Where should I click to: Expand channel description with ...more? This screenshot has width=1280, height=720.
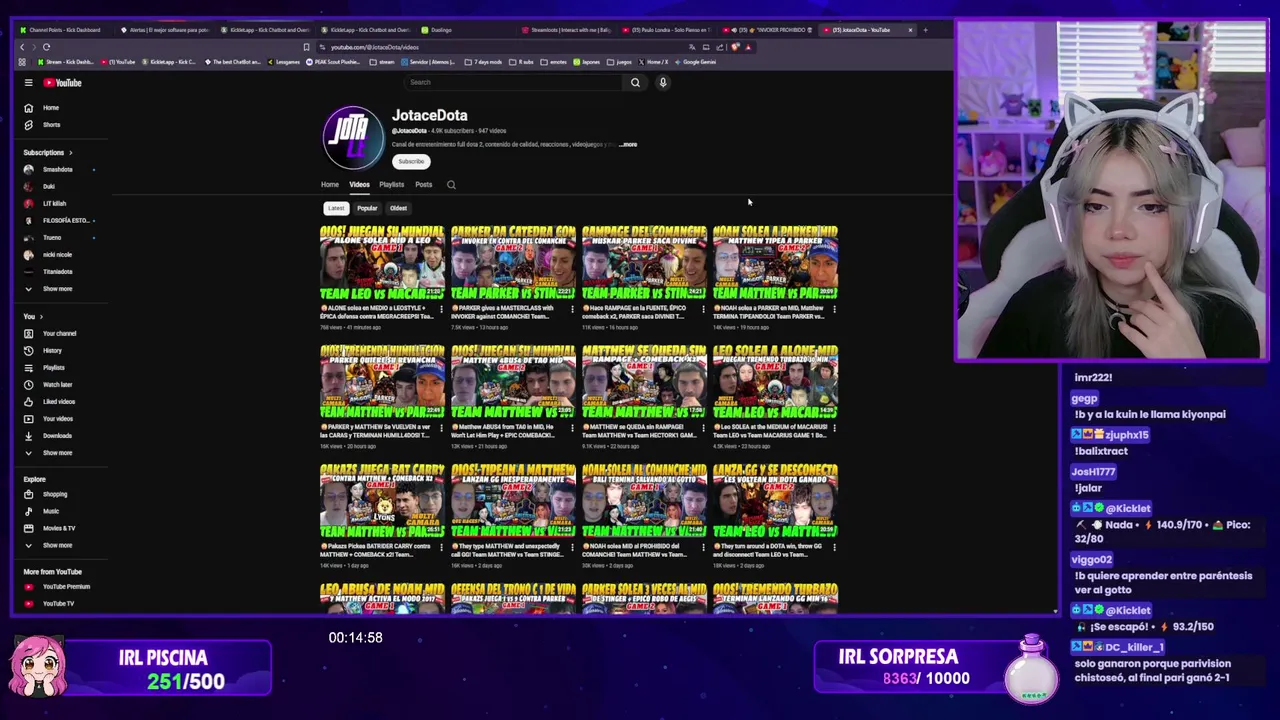(628, 144)
